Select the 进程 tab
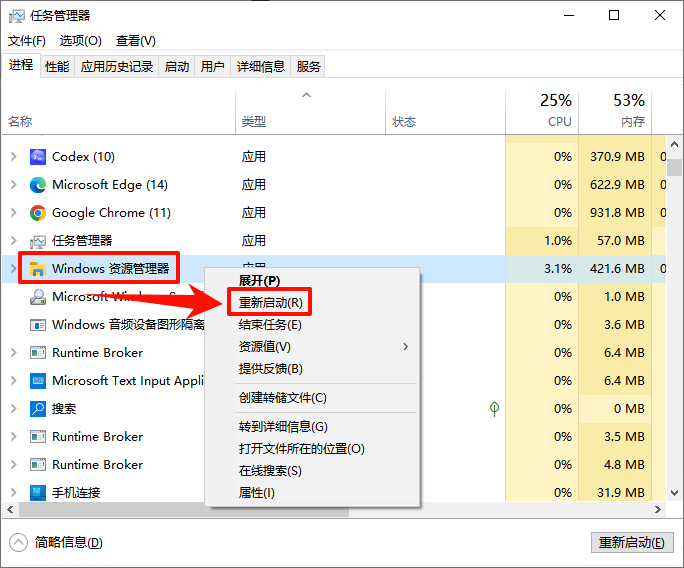 point(21,65)
